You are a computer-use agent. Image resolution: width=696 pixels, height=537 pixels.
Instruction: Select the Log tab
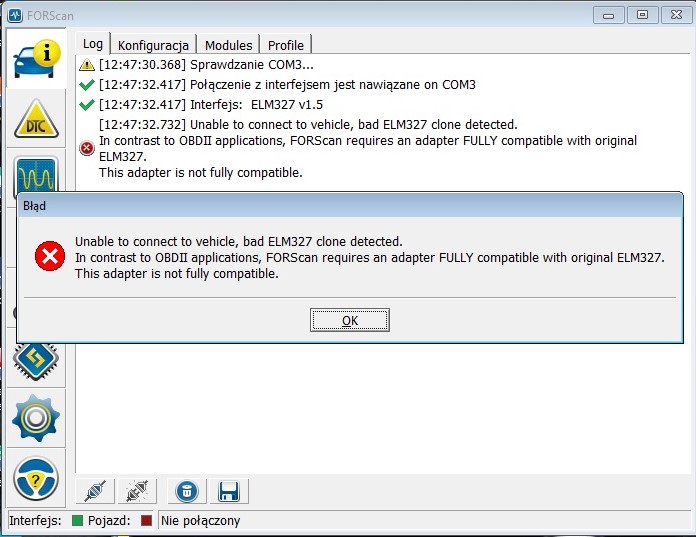click(93, 44)
